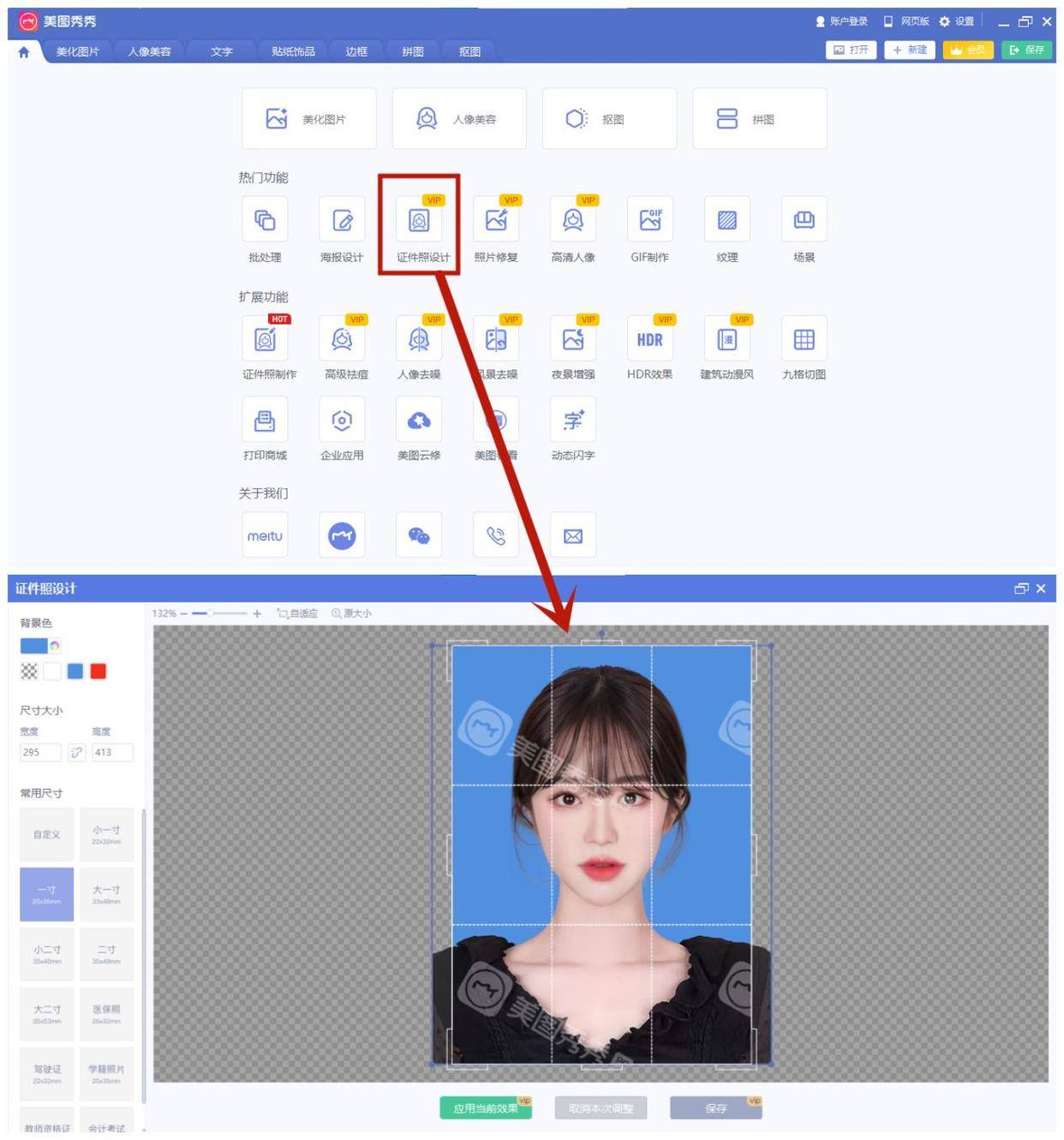Switch to the 边框 tab
1064x1140 pixels.
(x=356, y=51)
